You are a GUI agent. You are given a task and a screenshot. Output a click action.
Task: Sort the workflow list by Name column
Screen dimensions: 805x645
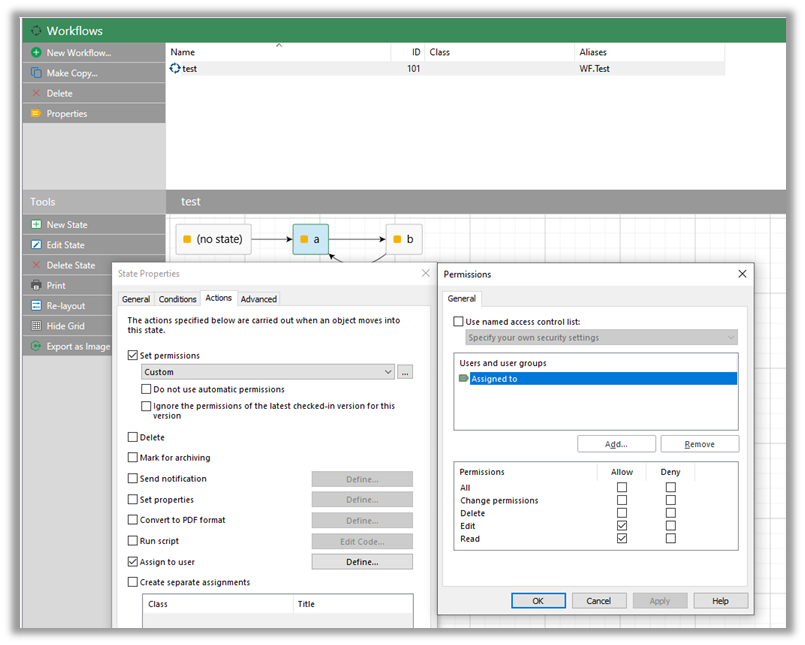point(183,52)
